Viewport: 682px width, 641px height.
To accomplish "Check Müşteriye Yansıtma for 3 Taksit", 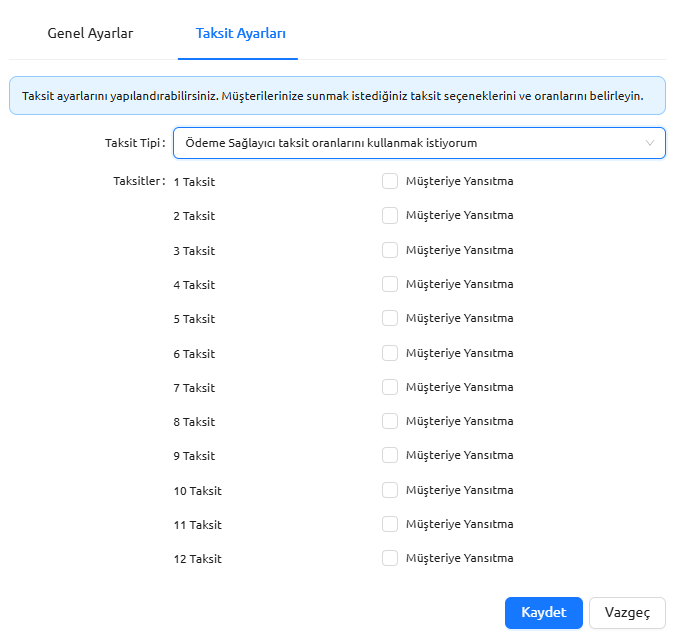I will point(390,250).
